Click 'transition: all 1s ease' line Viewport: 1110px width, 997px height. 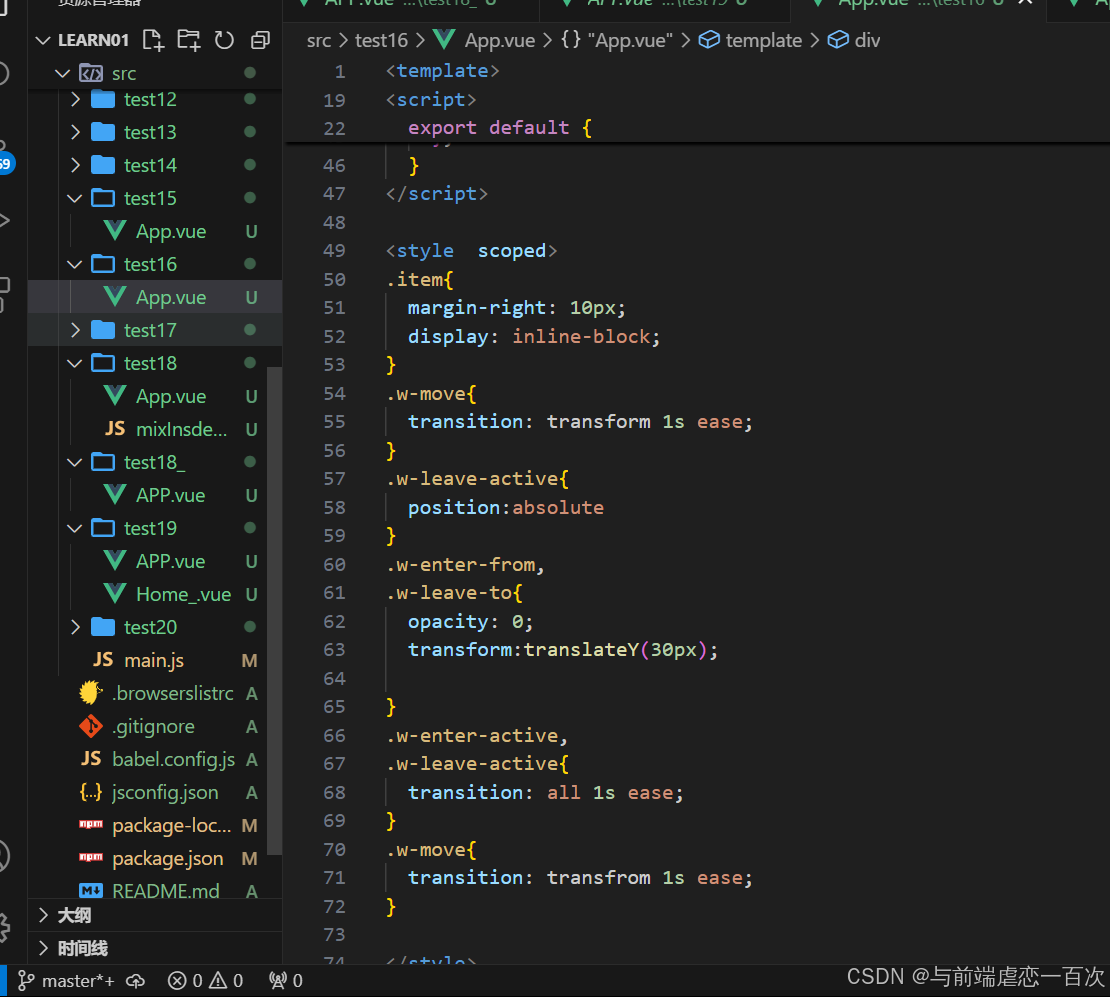pos(545,792)
